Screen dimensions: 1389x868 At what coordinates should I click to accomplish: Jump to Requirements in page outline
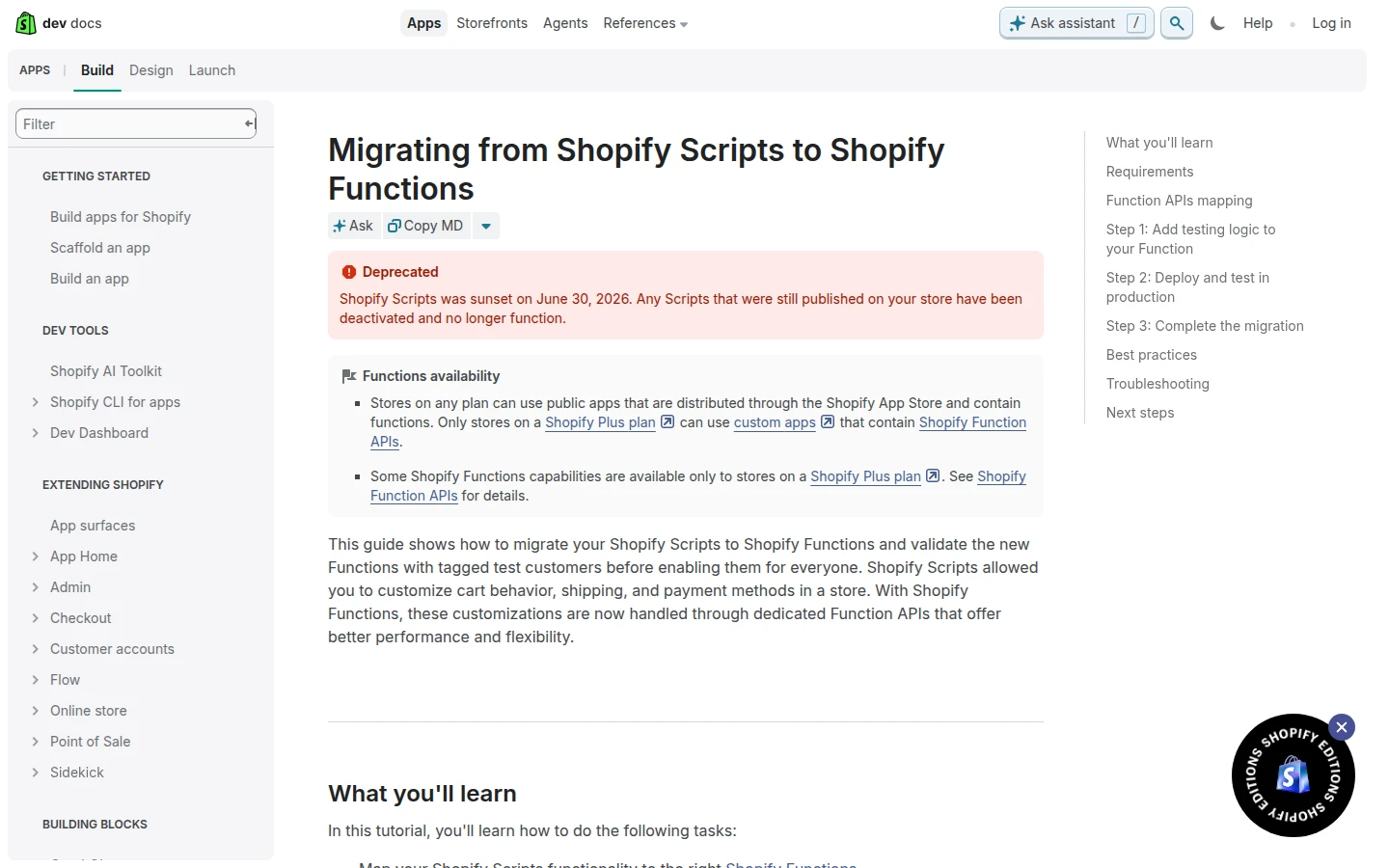[x=1150, y=172]
